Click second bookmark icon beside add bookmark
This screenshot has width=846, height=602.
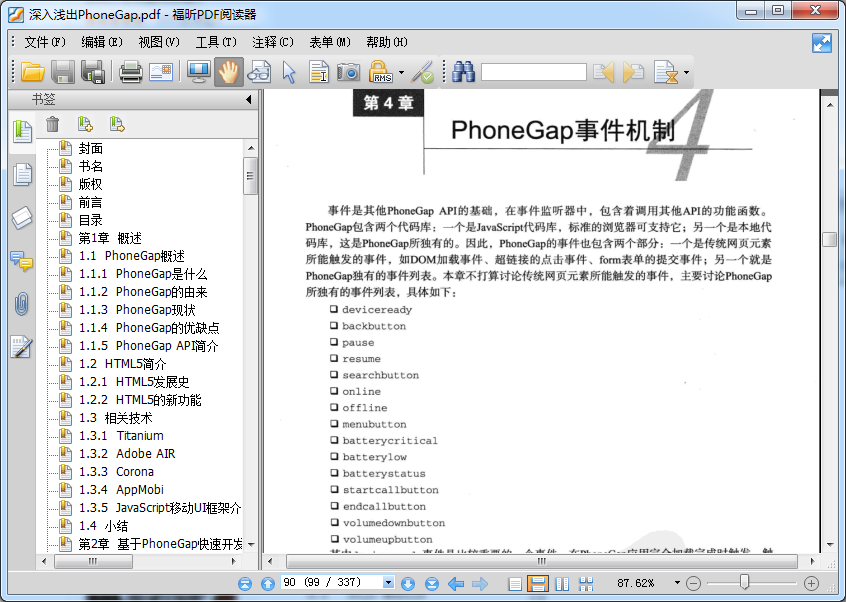tap(117, 124)
